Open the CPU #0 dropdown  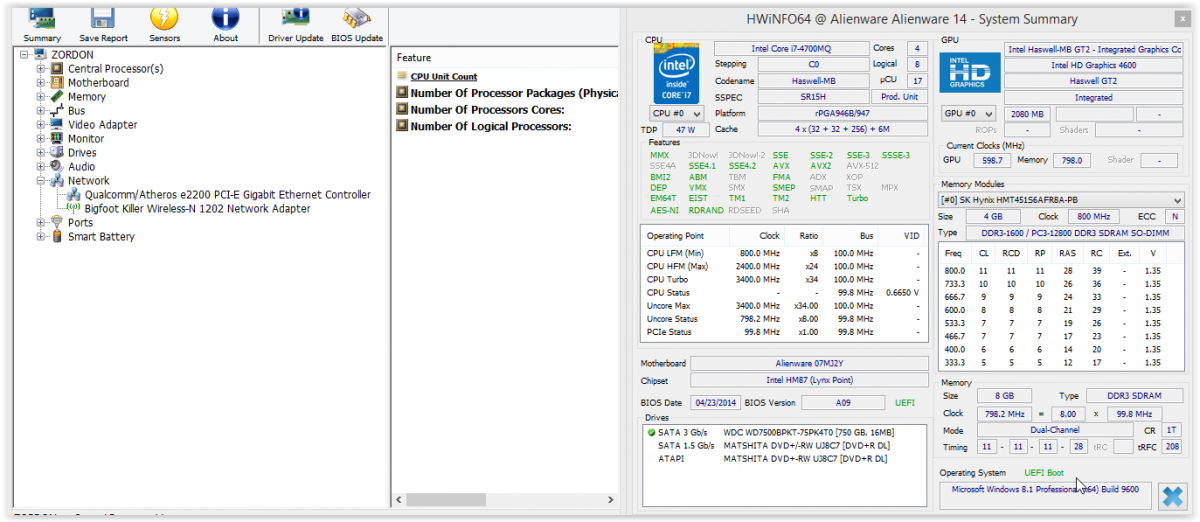point(676,114)
